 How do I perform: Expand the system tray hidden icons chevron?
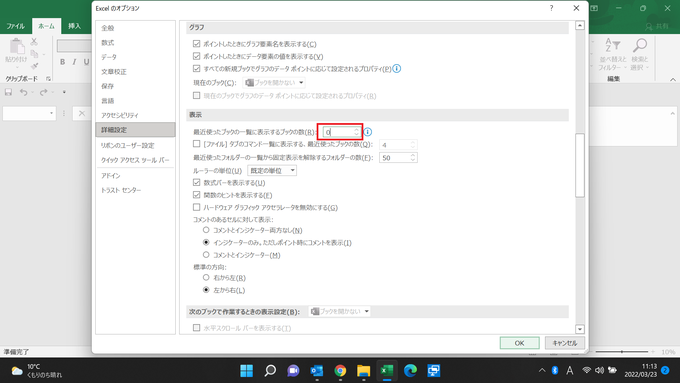[542, 370]
